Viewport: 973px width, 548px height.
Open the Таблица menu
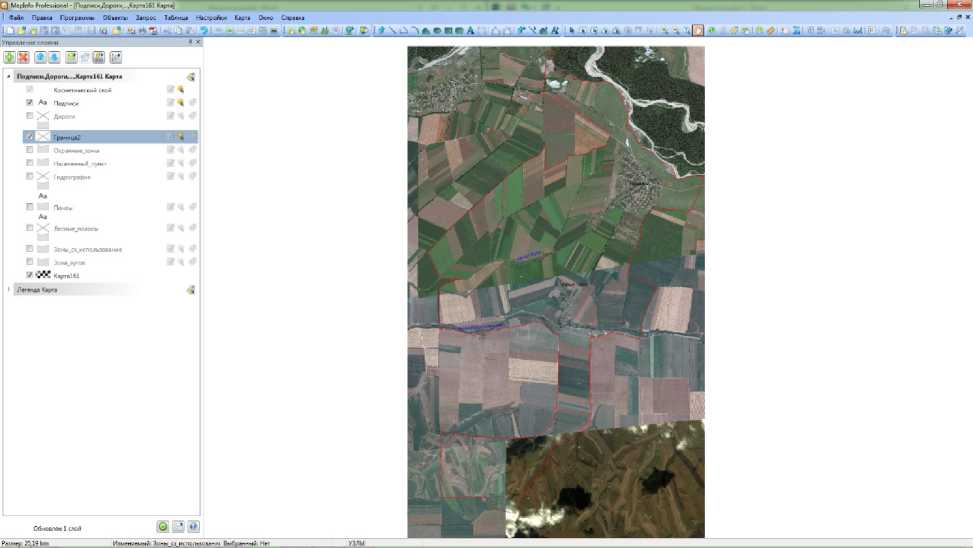(176, 18)
